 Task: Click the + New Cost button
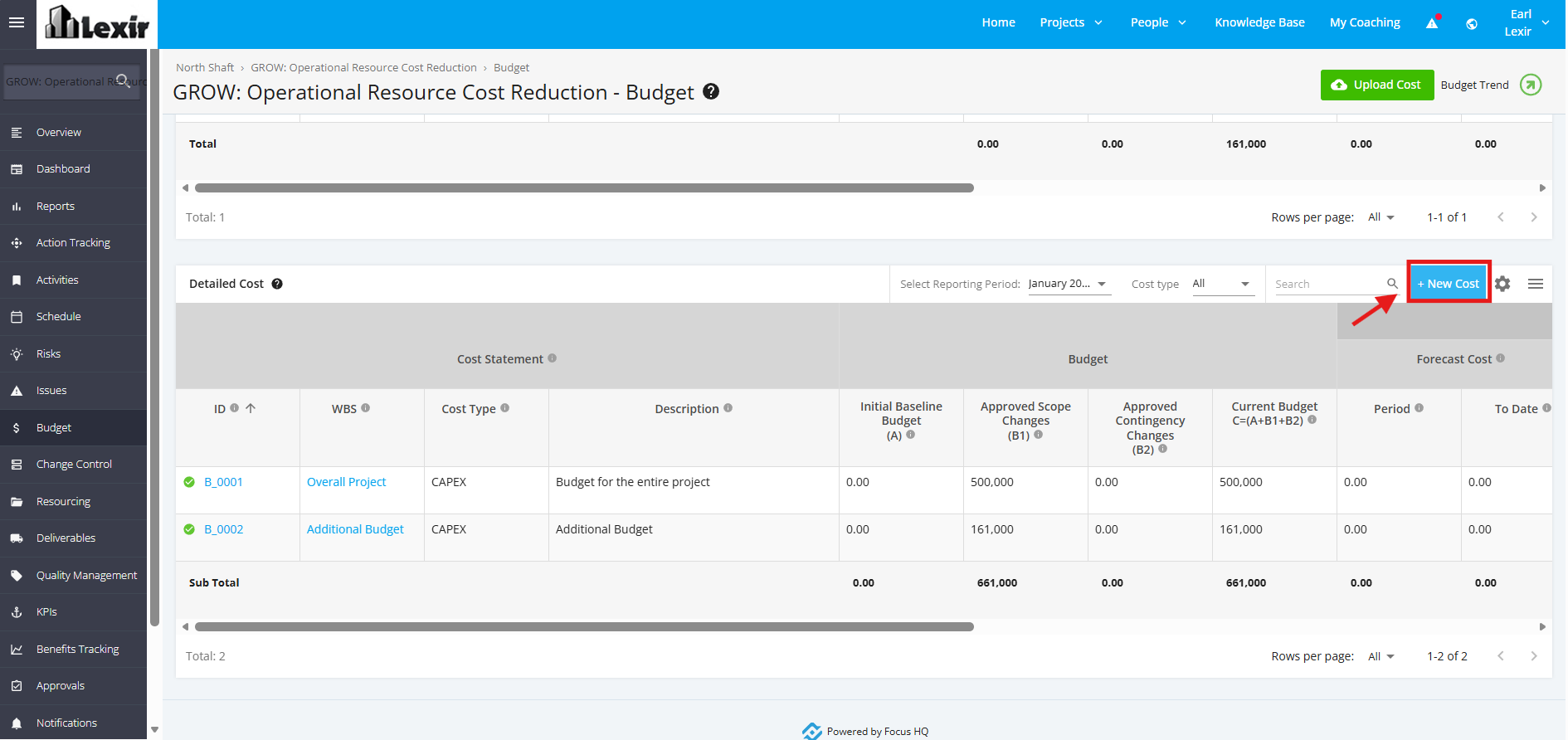pyautogui.click(x=1449, y=284)
